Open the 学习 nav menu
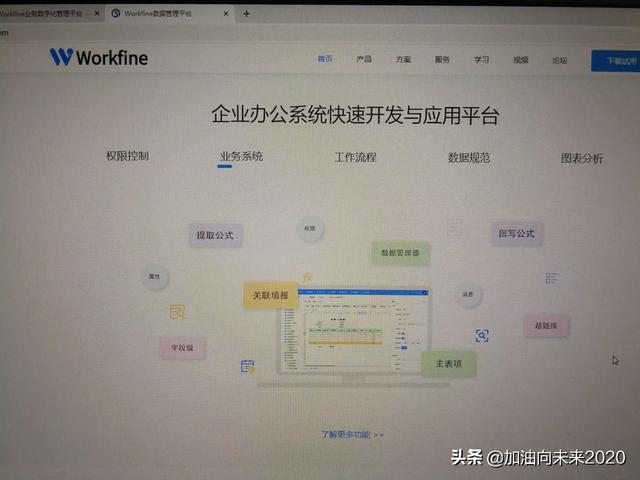Viewport: 640px width, 480px height. point(482,60)
